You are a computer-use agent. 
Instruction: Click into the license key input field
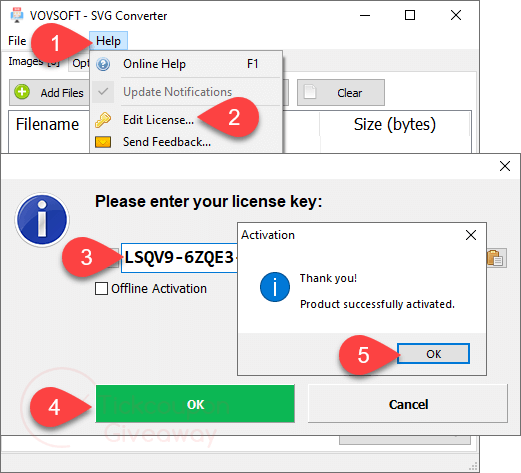pyautogui.click(x=179, y=258)
